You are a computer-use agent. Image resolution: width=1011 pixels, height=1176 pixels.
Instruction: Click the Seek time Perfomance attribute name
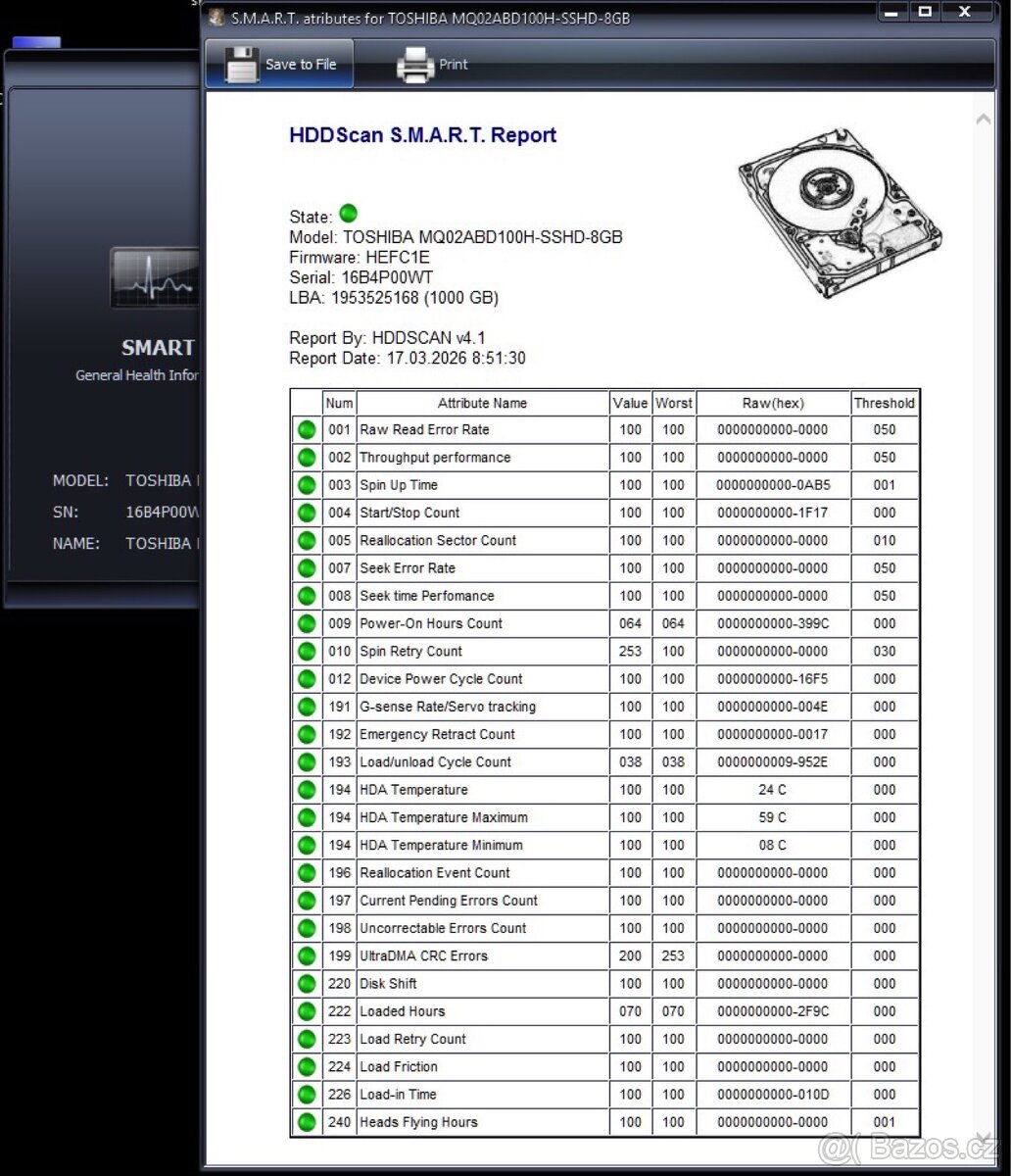click(427, 596)
